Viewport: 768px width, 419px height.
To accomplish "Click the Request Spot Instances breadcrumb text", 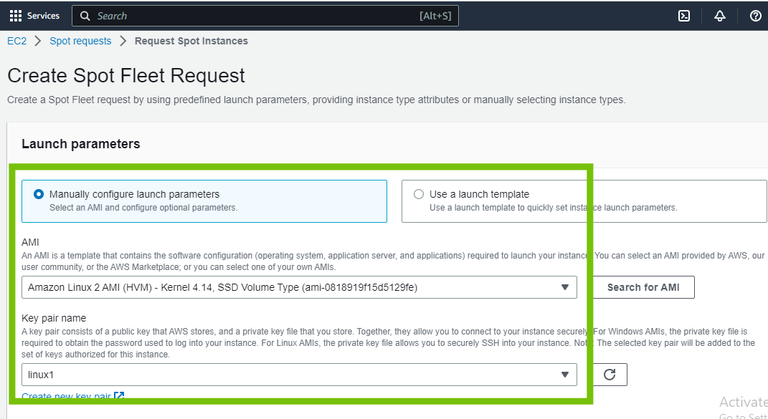I will (191, 41).
